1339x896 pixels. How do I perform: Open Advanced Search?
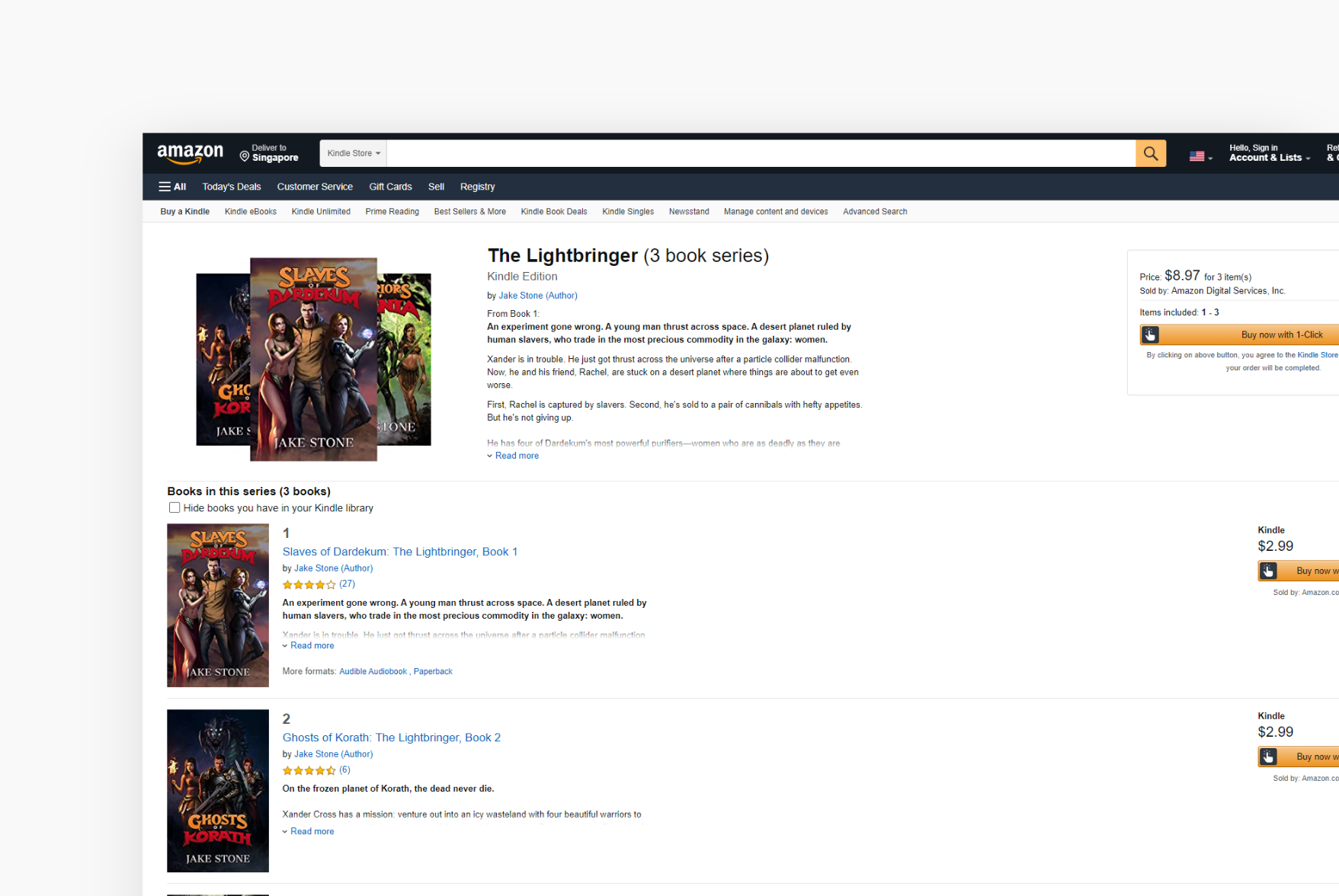tap(874, 212)
